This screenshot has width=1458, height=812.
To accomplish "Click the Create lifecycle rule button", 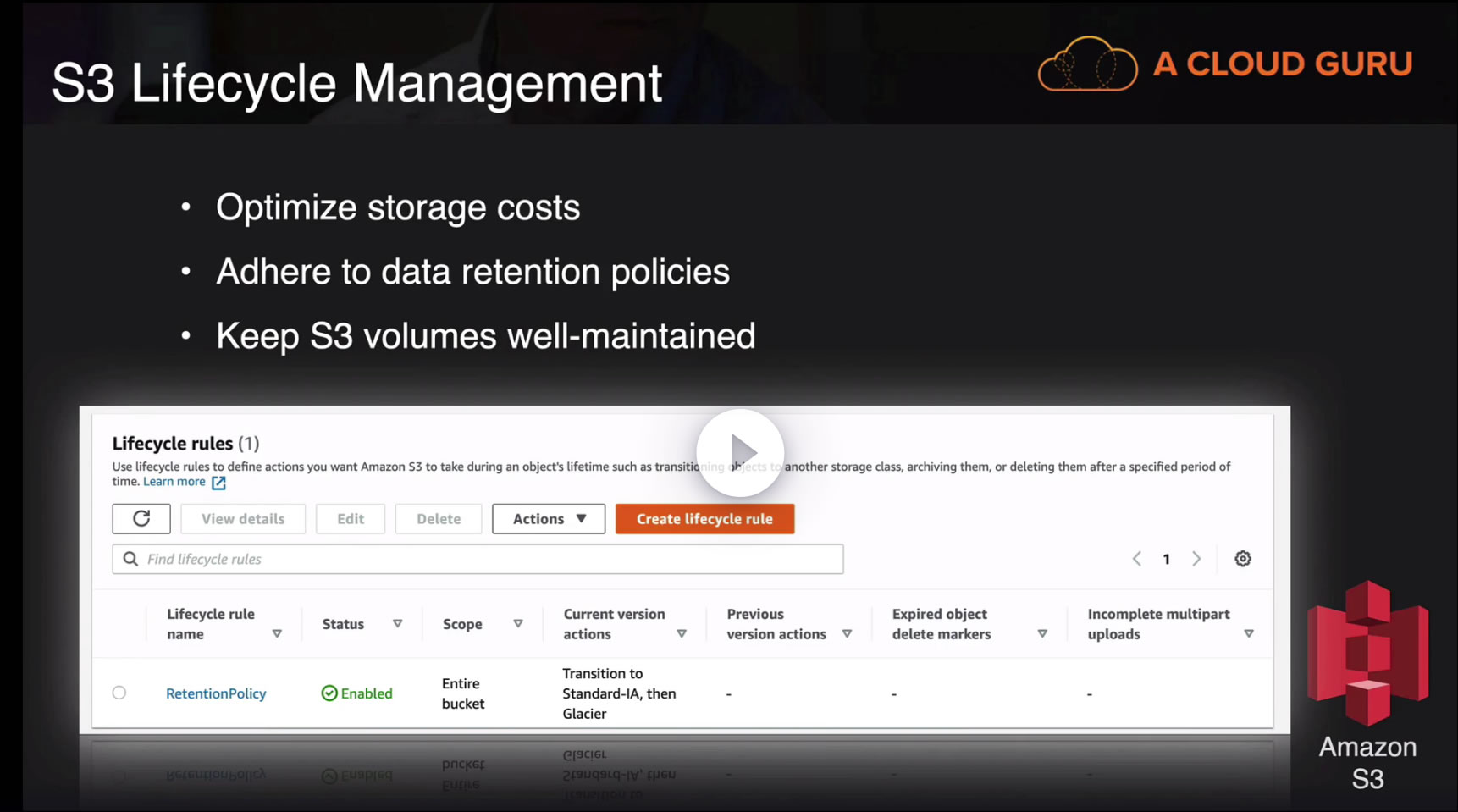I will 704,518.
